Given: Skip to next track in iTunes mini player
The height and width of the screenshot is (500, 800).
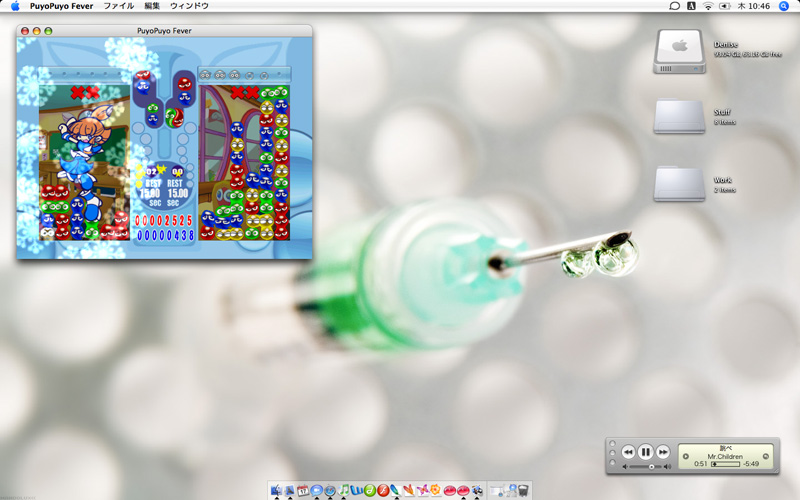Looking at the screenshot, I should click(663, 452).
